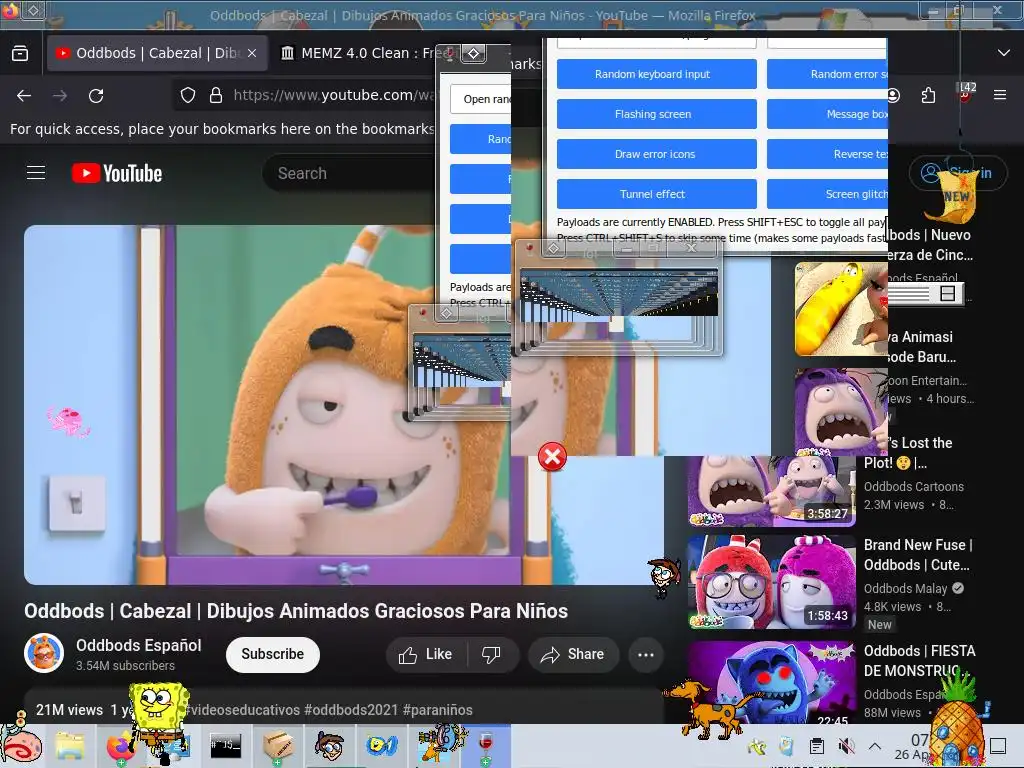The width and height of the screenshot is (1024, 768).
Task: Go back using Firefox back arrow
Action: point(24,96)
